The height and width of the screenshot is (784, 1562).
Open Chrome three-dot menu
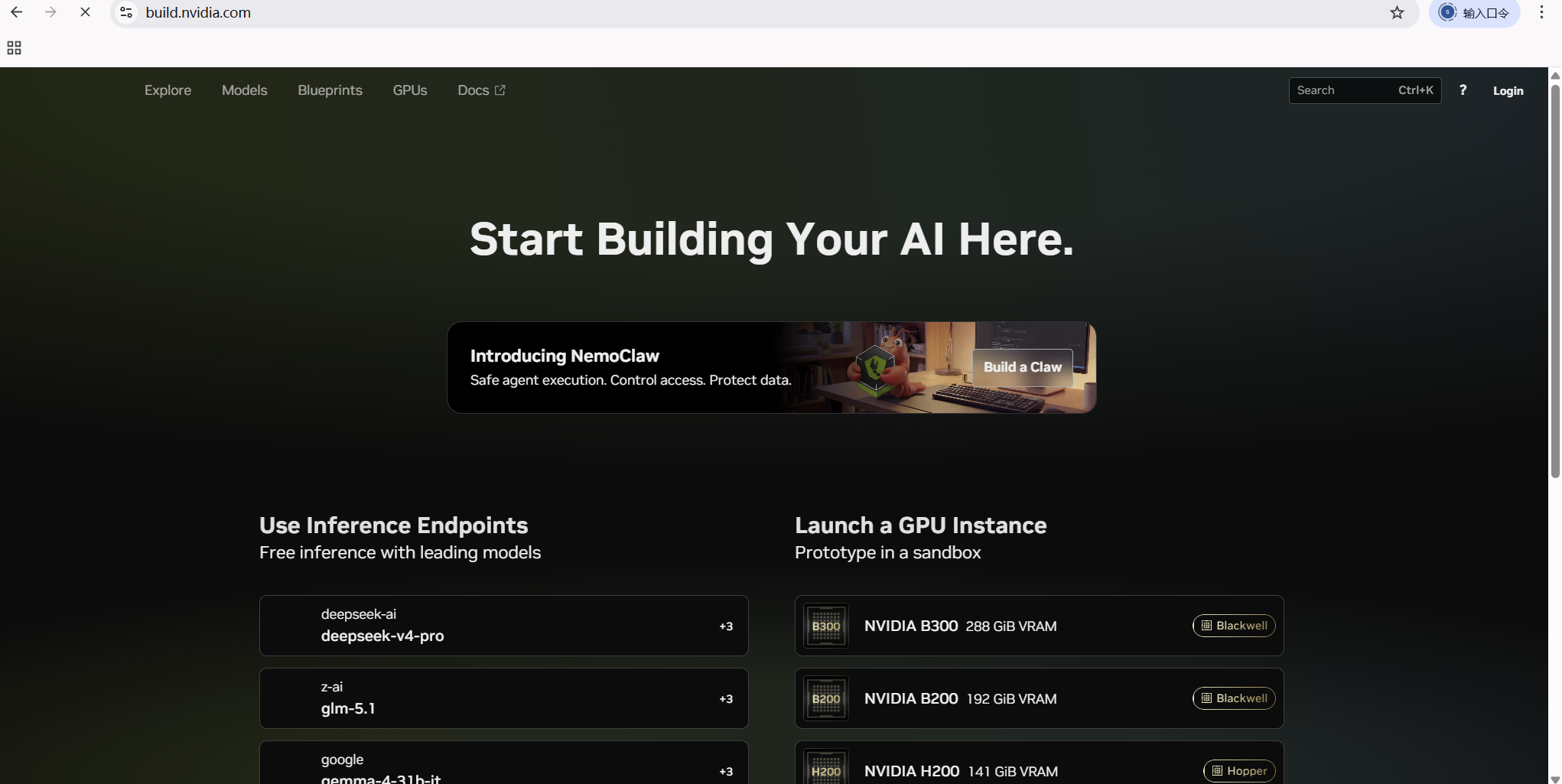click(1541, 12)
